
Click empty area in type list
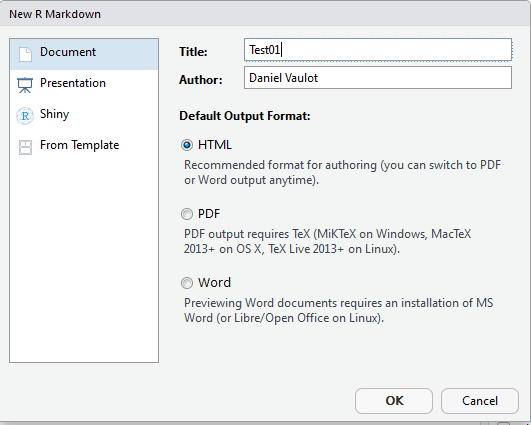click(84, 262)
